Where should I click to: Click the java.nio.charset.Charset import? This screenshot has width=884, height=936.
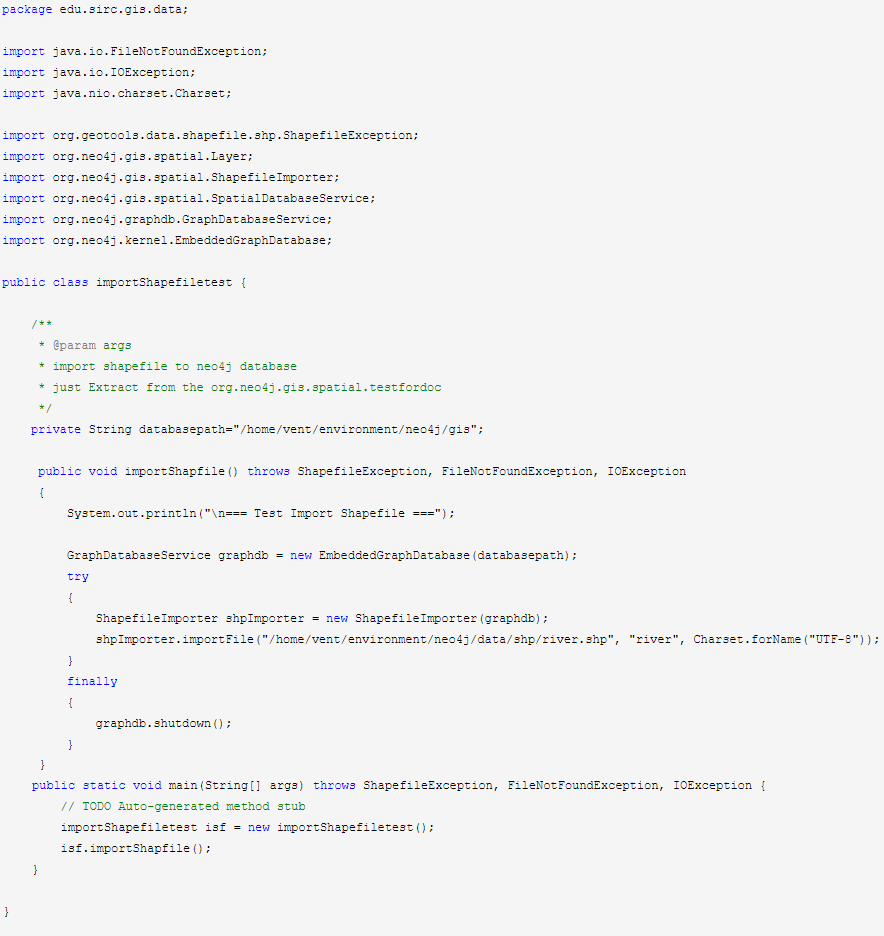tap(116, 93)
